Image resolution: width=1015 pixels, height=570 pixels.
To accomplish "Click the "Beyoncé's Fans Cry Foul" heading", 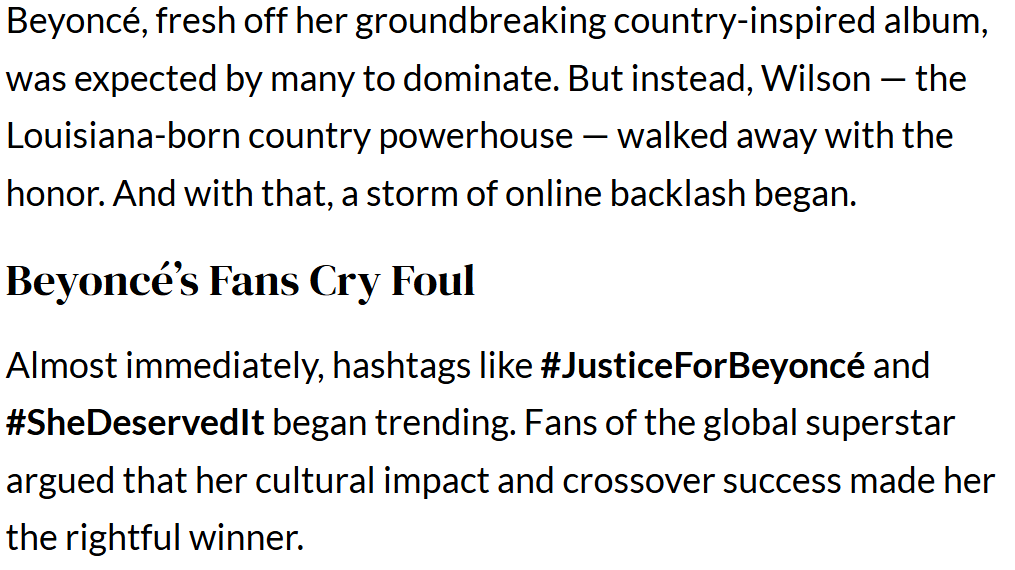I will pos(240,282).
